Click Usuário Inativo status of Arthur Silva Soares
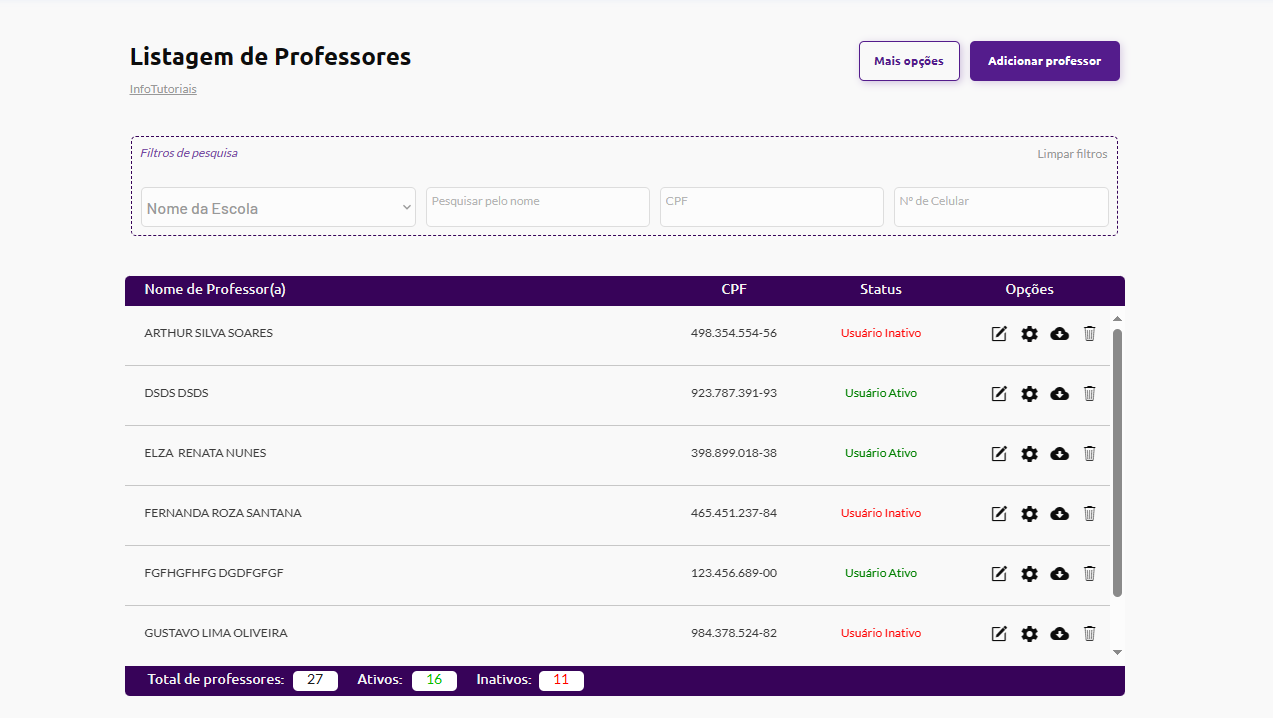Viewport: 1273px width, 718px height. (881, 333)
